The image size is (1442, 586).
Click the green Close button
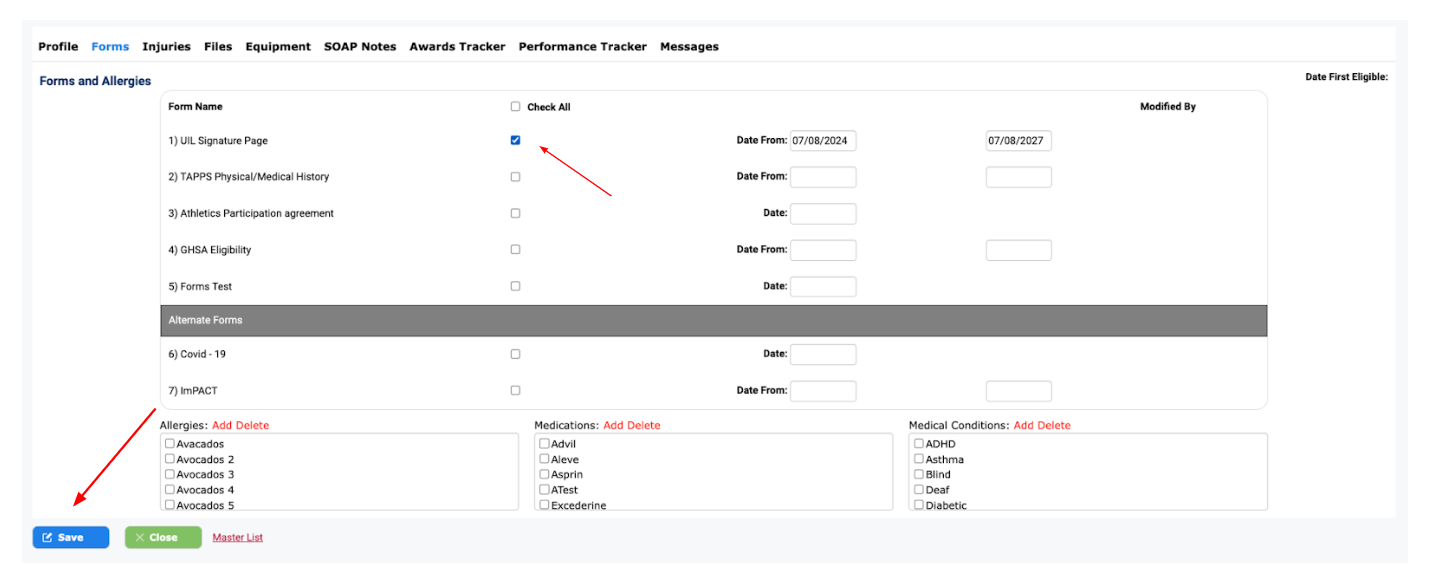(x=163, y=538)
